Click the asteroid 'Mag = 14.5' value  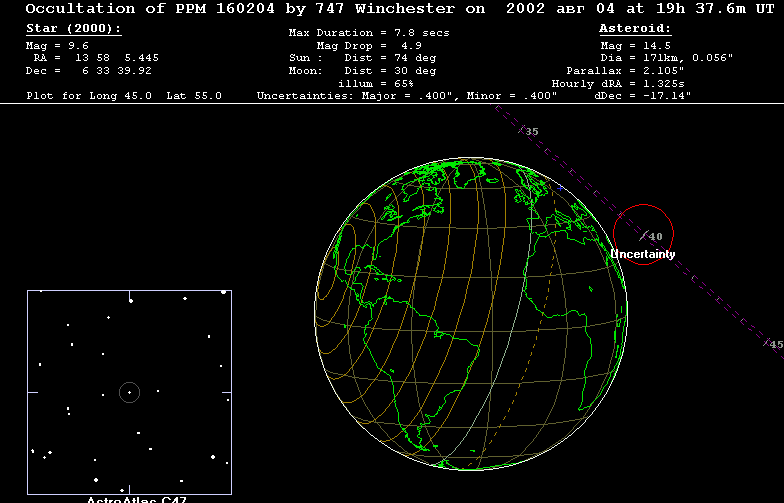(x=636, y=46)
